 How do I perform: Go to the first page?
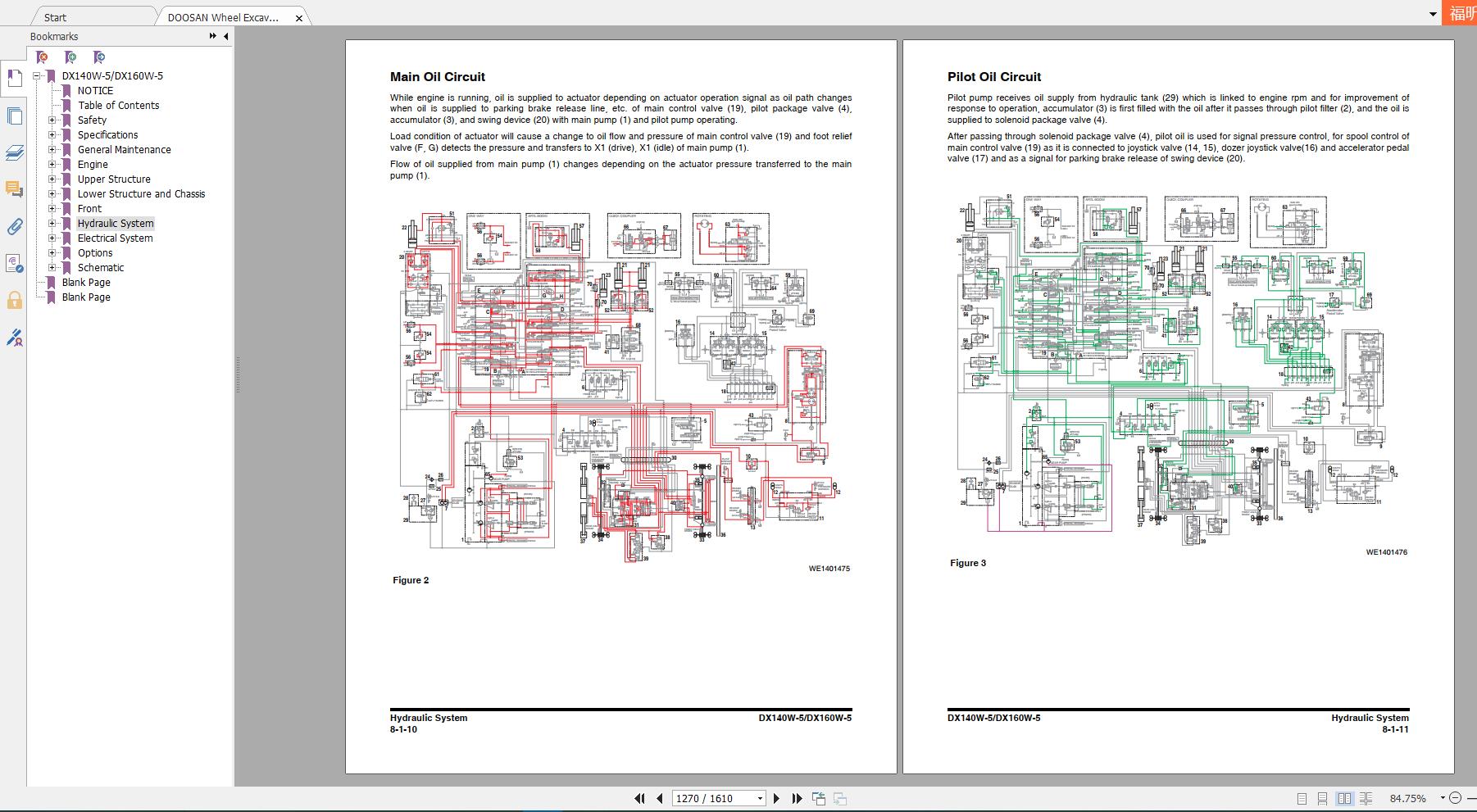pyautogui.click(x=639, y=798)
